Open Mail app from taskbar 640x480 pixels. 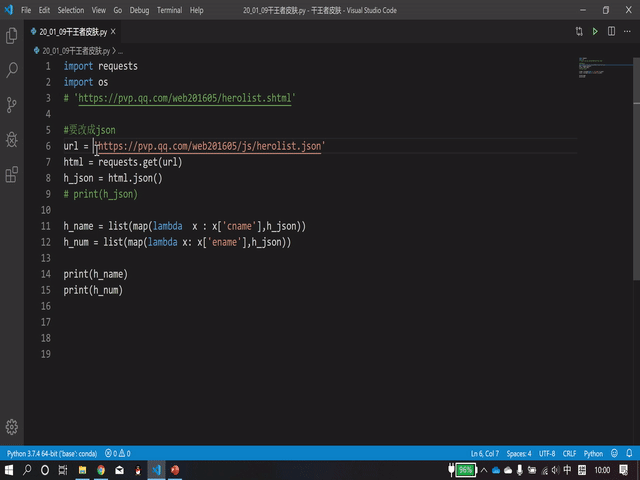coord(119,470)
